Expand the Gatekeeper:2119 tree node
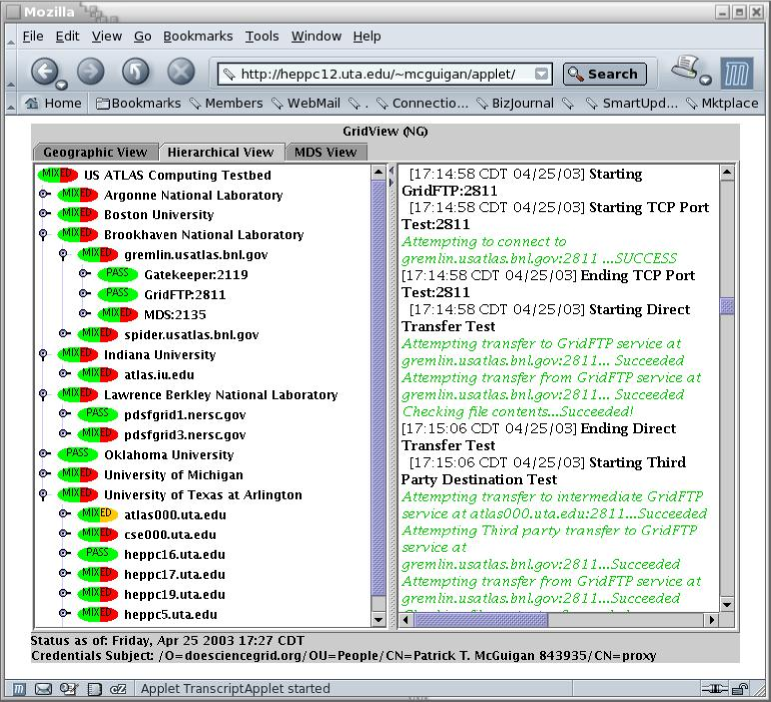771x702 pixels. point(84,275)
